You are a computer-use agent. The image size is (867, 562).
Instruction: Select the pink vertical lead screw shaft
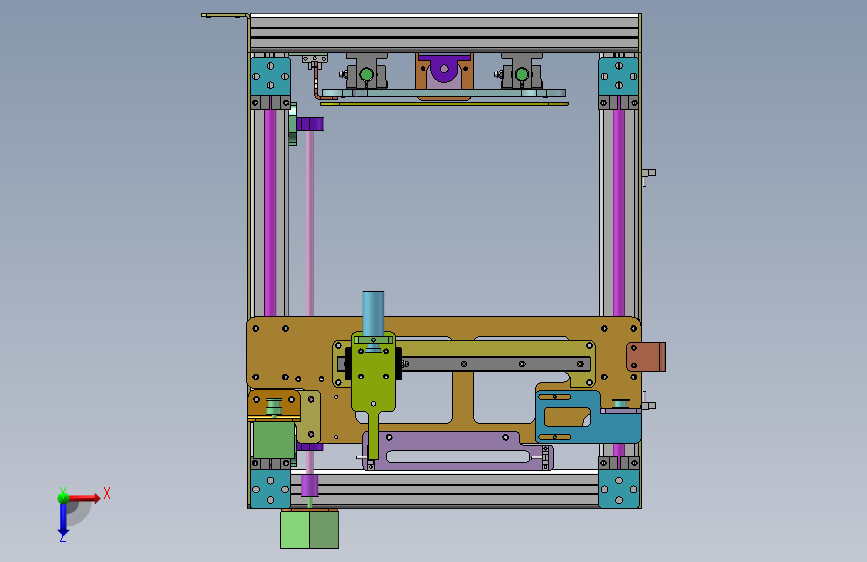[310, 224]
